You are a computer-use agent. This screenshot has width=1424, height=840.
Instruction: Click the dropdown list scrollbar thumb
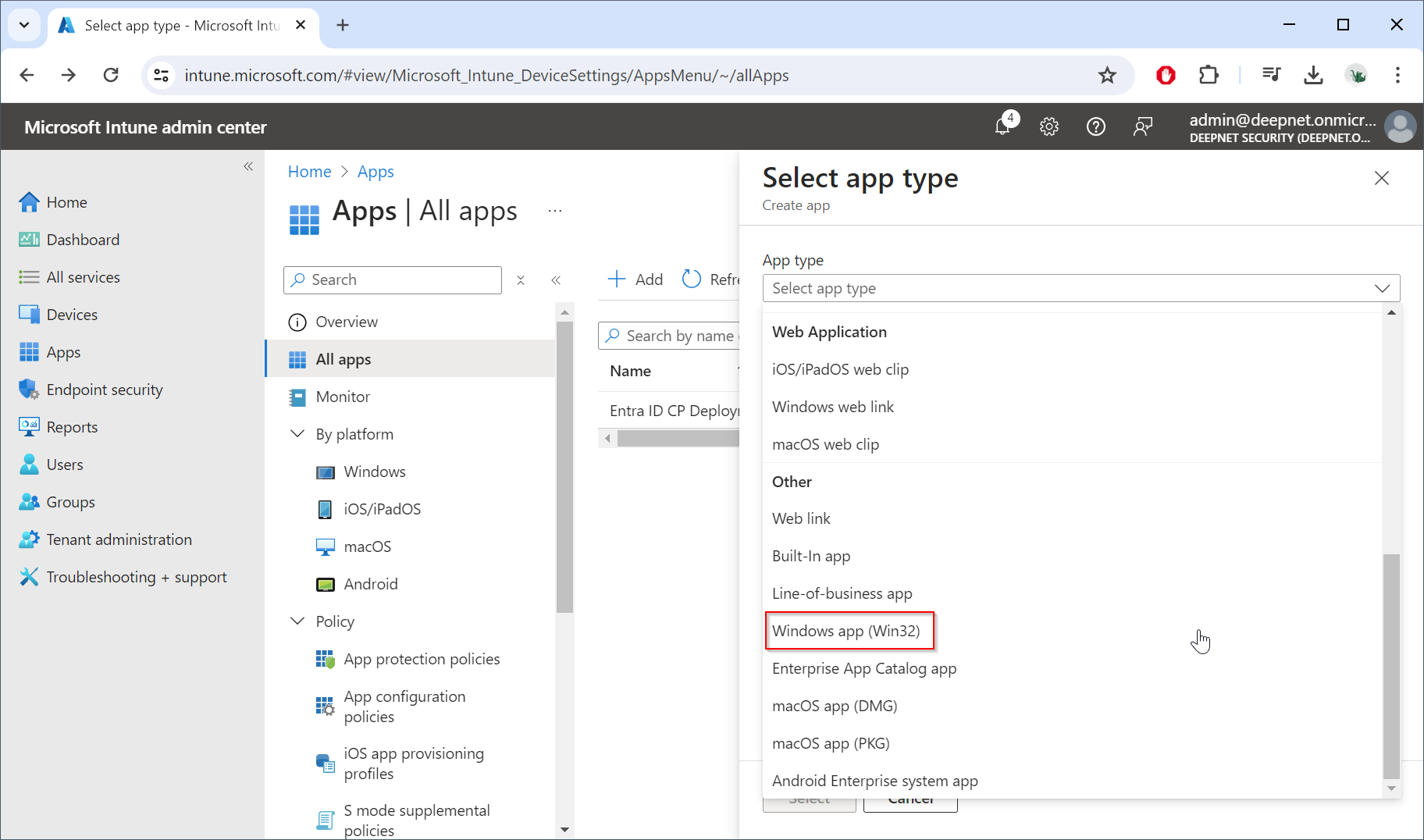point(1391,664)
